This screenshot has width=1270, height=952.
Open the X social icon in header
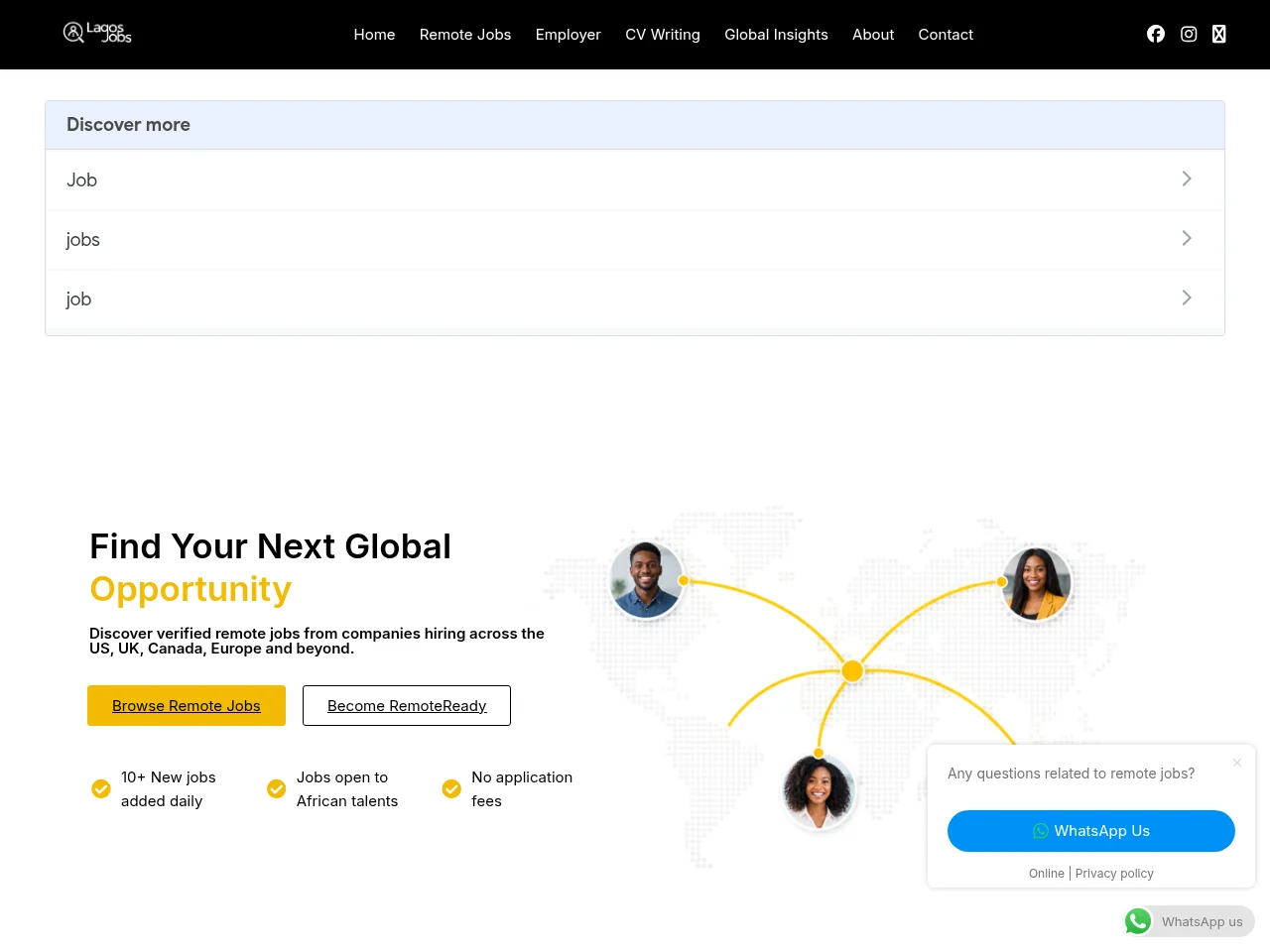pos(1219,34)
